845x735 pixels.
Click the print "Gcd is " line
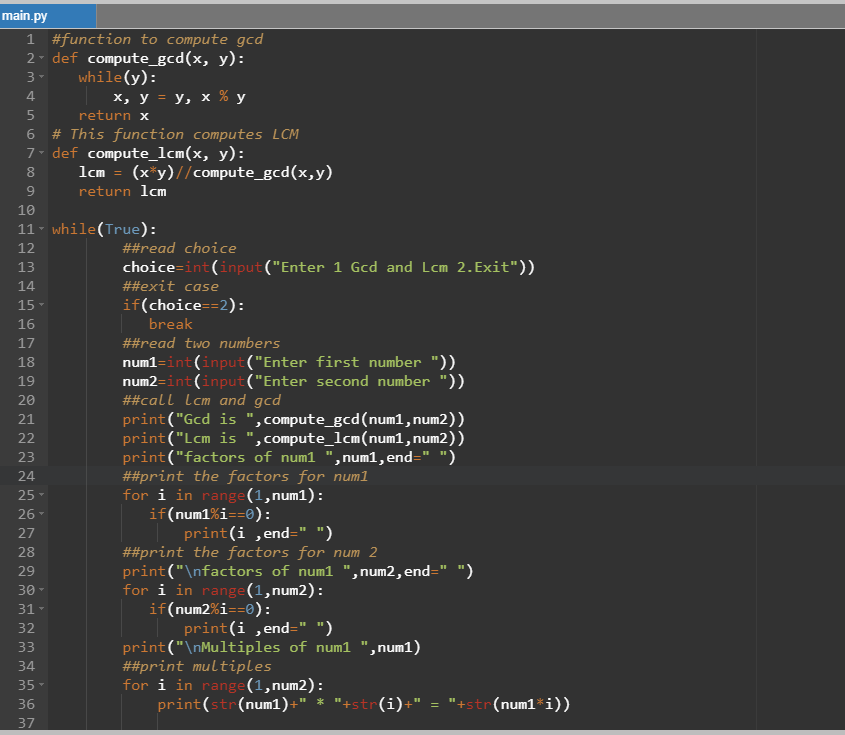[x=294, y=419]
